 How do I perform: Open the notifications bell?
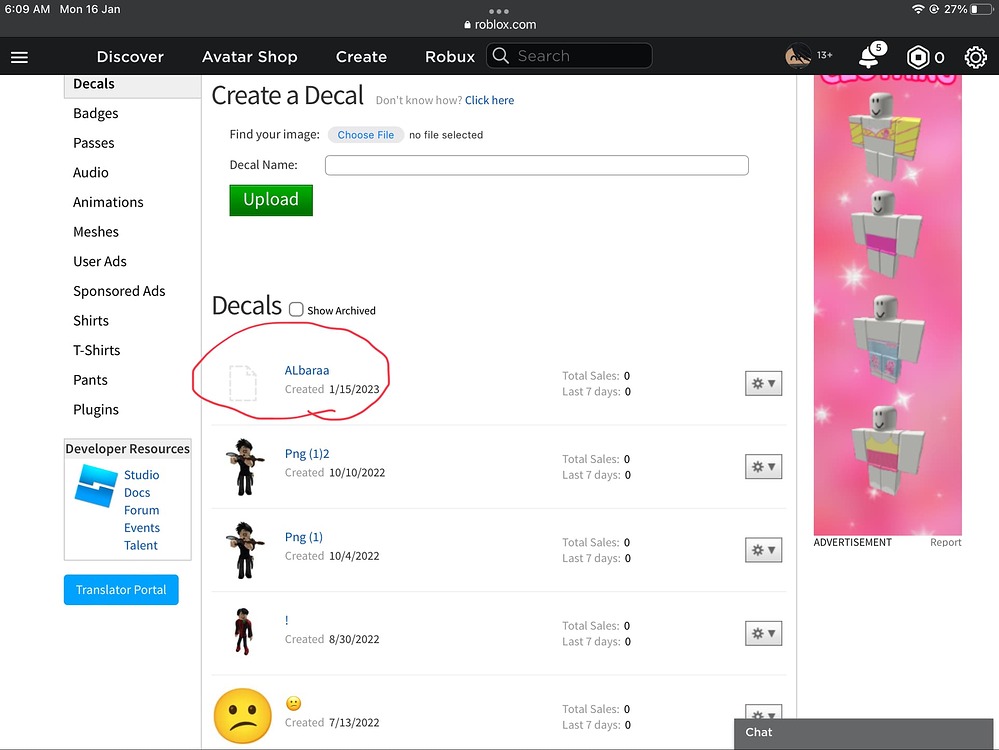[870, 56]
